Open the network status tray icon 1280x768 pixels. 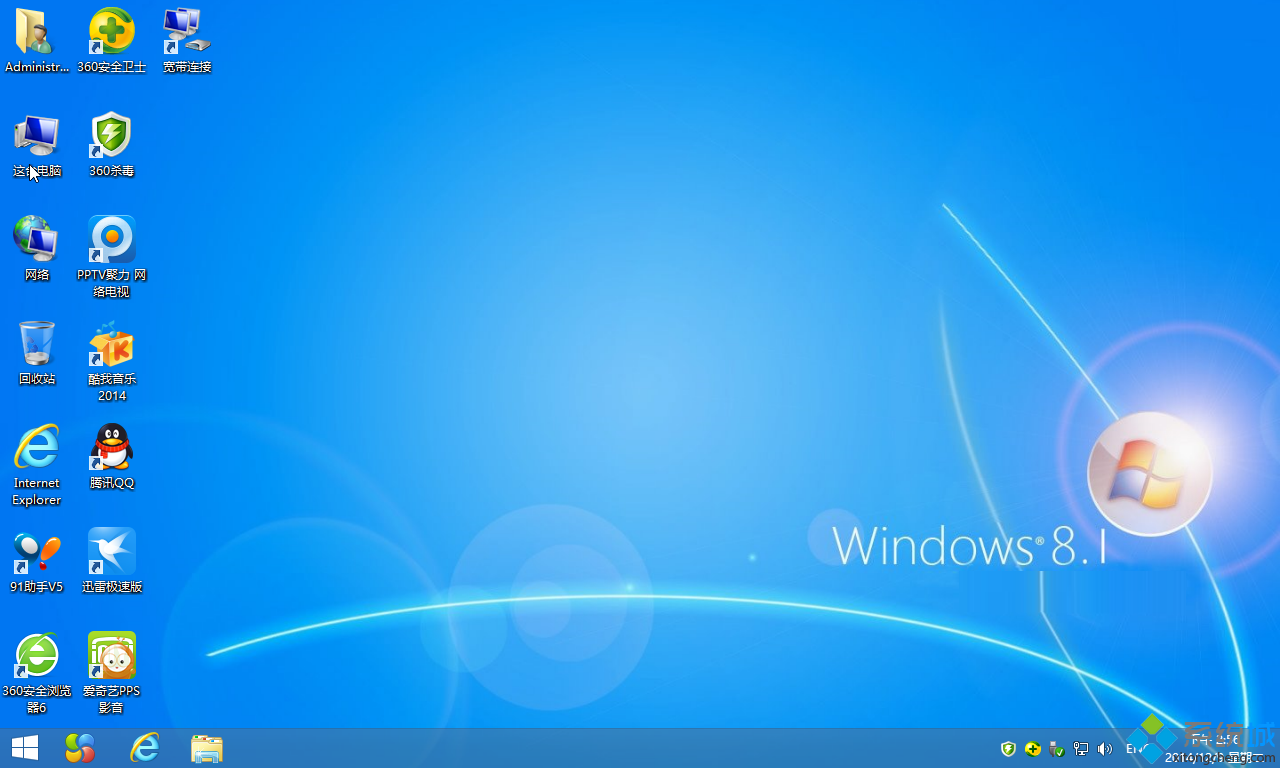tap(1081, 748)
